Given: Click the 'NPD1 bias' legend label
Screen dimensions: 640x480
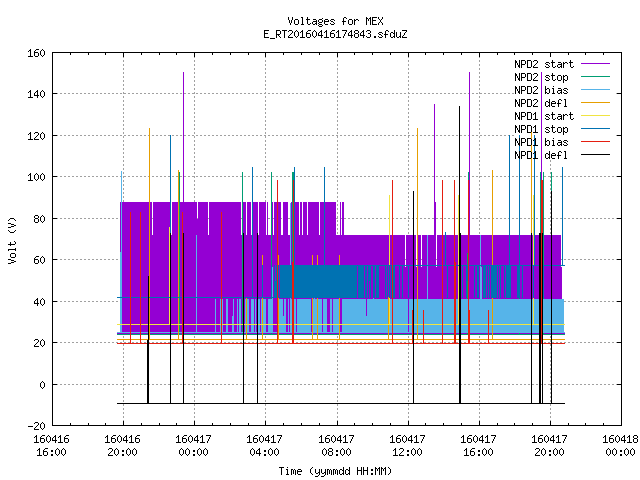Looking at the screenshot, I should pyautogui.click(x=541, y=142).
